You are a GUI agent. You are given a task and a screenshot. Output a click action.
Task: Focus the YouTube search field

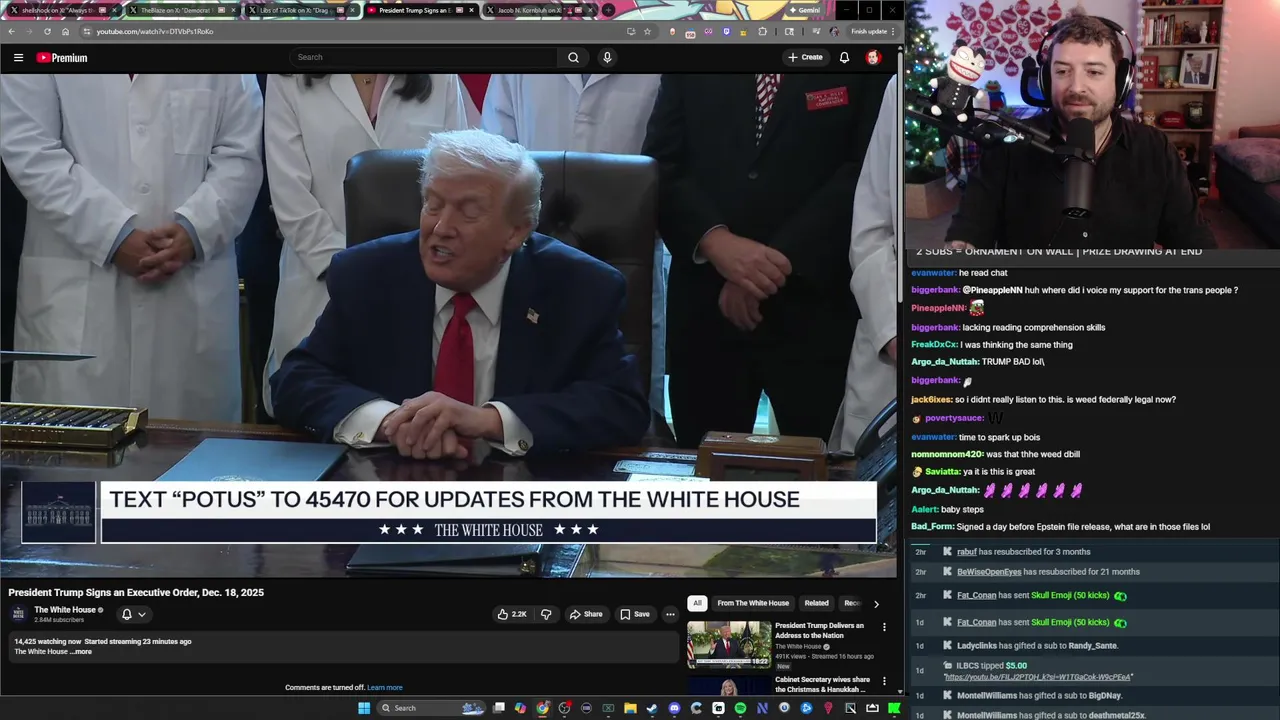pos(424,57)
